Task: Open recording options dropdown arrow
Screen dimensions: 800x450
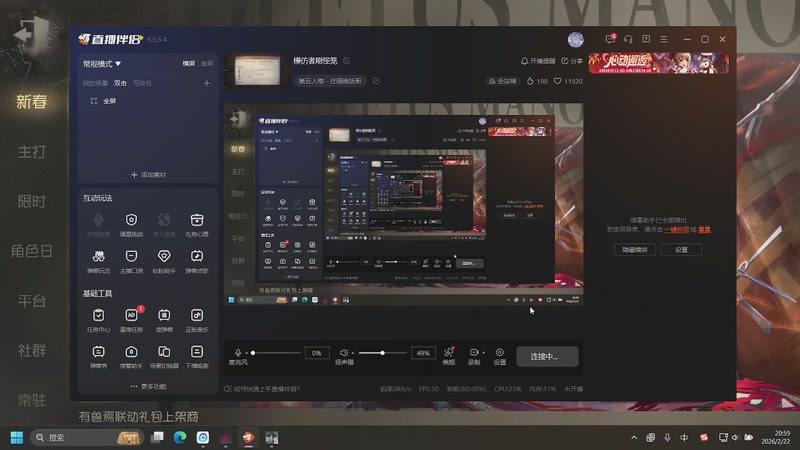Action: click(484, 353)
